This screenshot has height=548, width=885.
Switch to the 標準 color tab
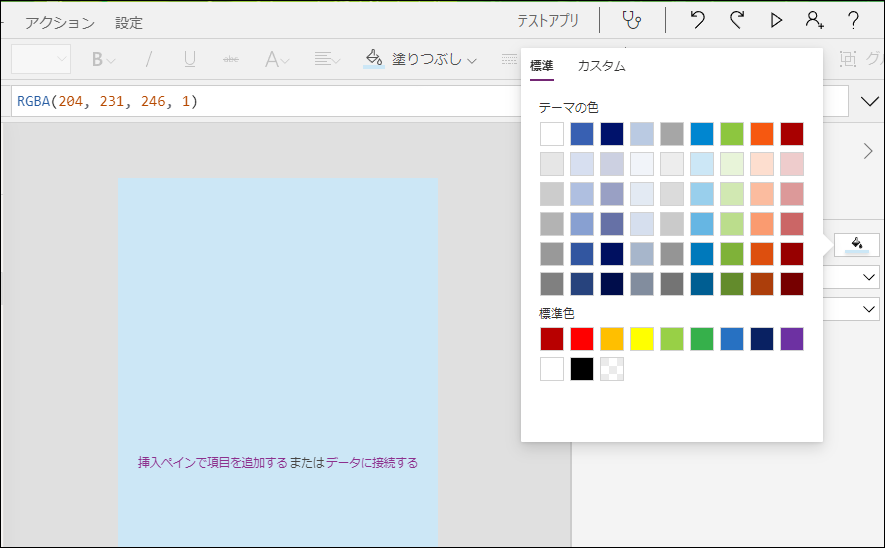pyautogui.click(x=542, y=66)
